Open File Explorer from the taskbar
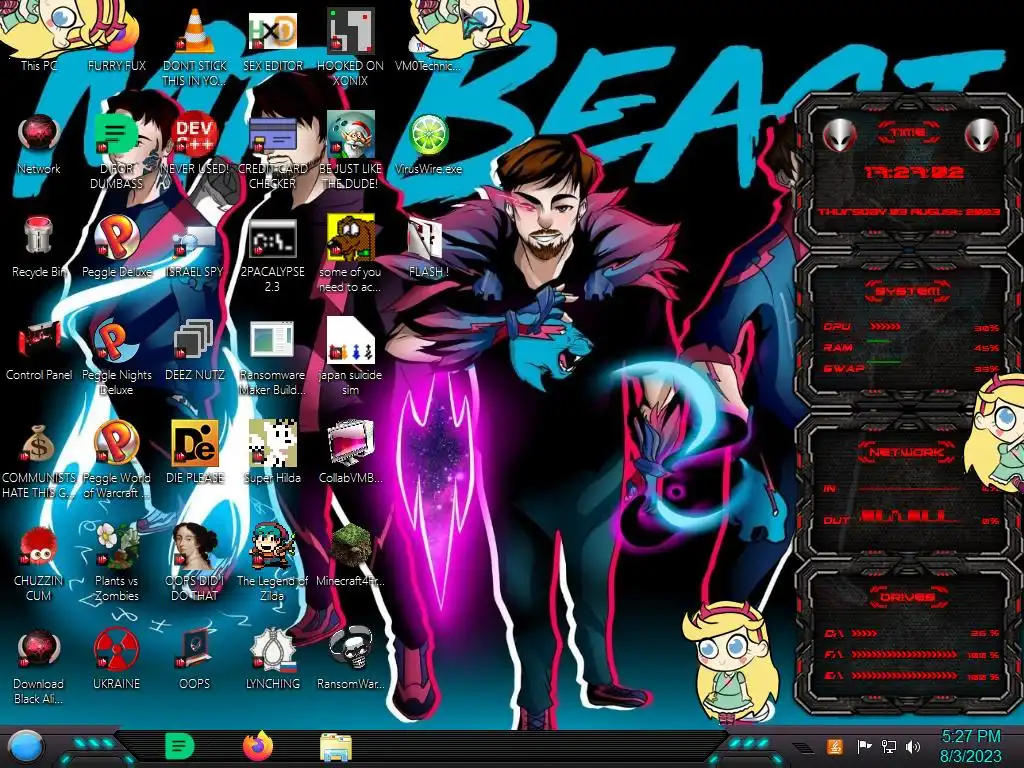 (336, 747)
